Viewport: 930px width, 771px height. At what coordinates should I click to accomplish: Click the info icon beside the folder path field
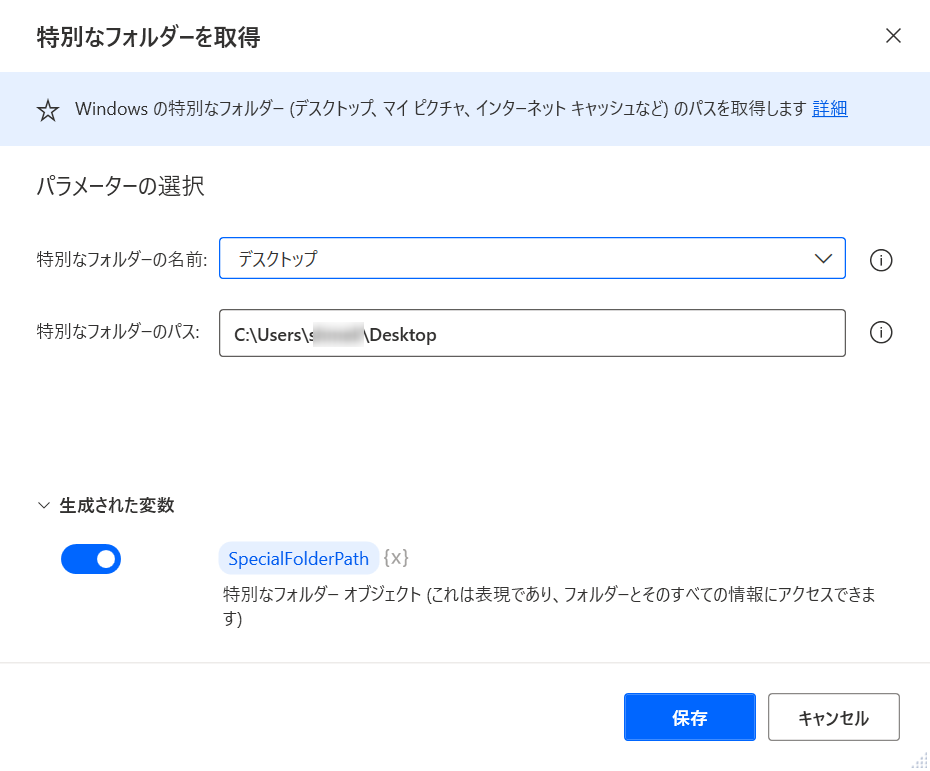881,333
